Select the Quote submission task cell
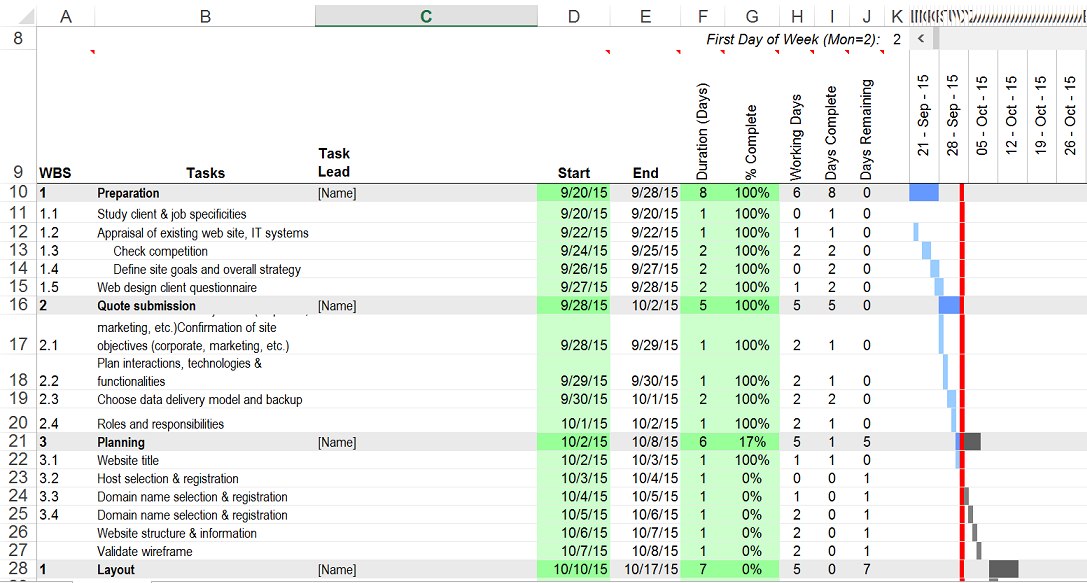Screen dimensions: 1087x583 click(x=146, y=306)
